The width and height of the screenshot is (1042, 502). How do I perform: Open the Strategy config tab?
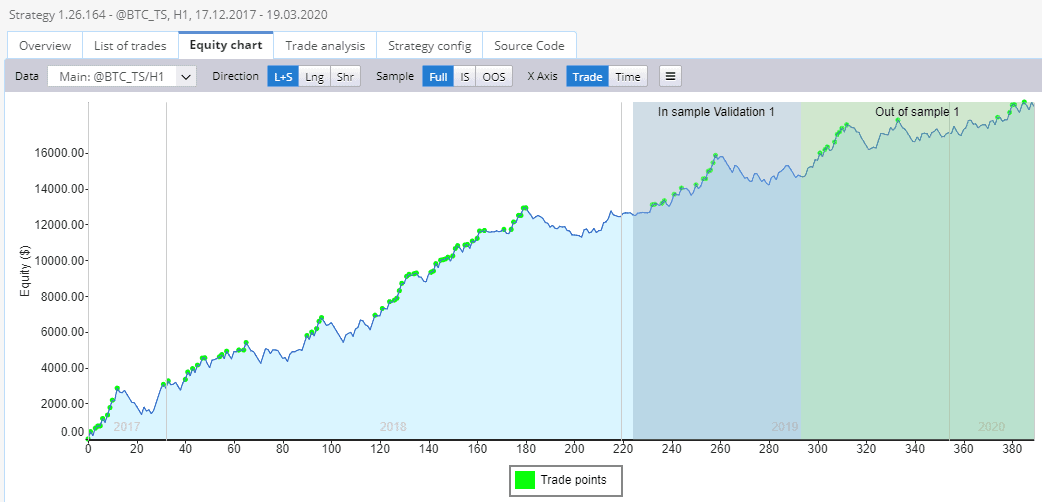429,46
